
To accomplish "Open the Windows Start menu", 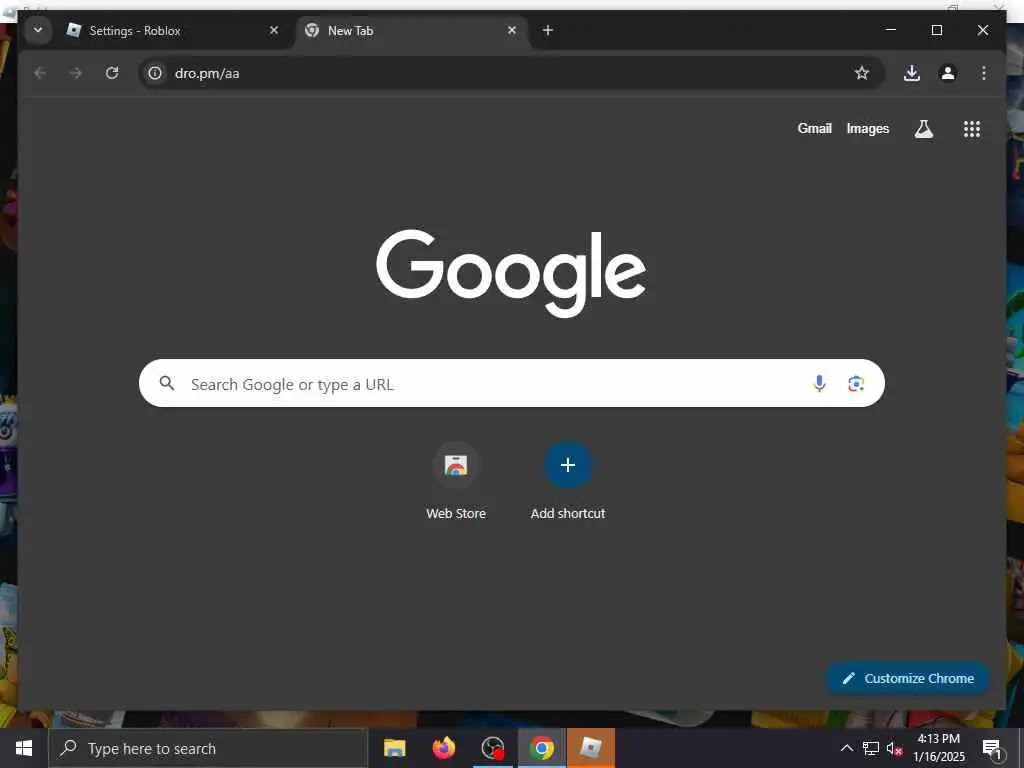I will [x=24, y=748].
